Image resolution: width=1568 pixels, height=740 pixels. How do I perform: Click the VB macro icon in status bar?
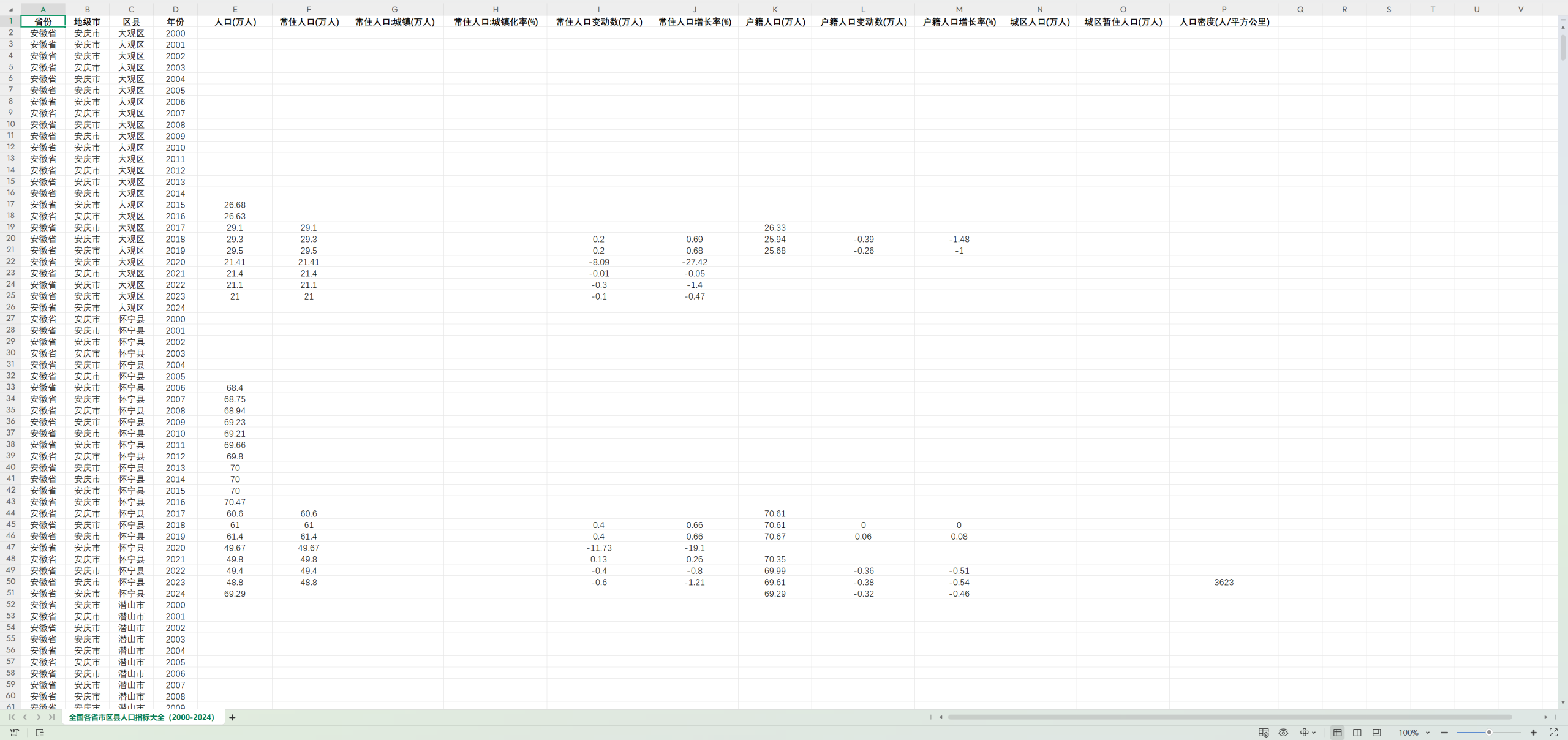tap(15, 733)
